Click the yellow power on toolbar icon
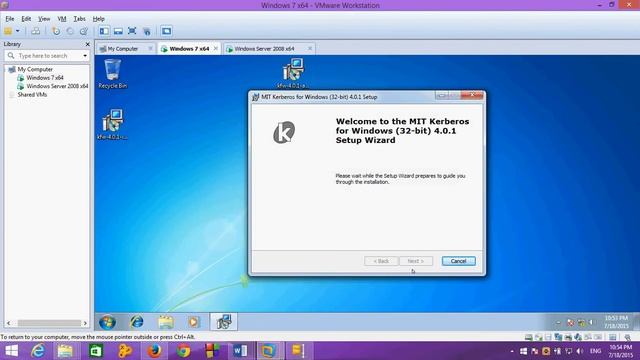This screenshot has width=640, height=360. pyautogui.click(x=8, y=31)
